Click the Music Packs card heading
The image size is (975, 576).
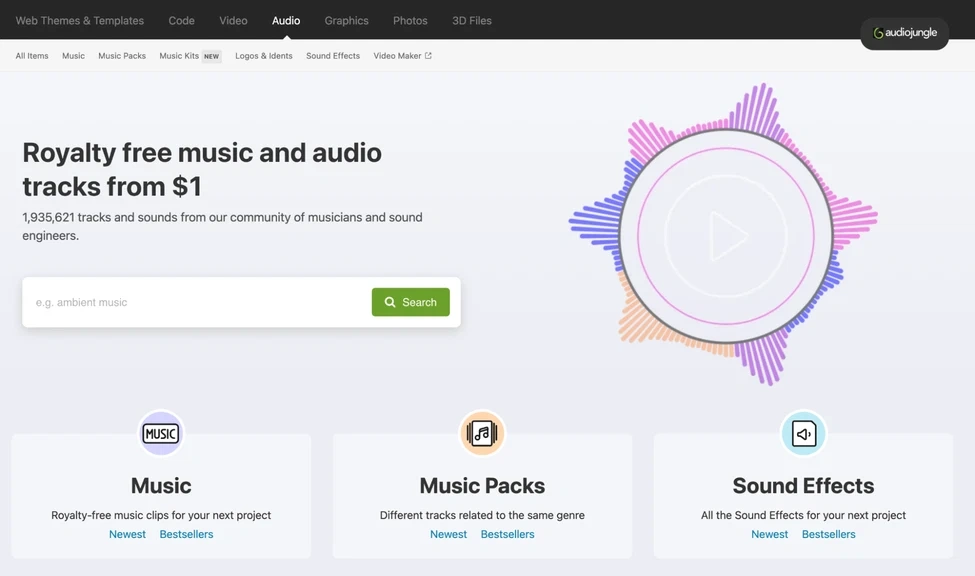(482, 486)
